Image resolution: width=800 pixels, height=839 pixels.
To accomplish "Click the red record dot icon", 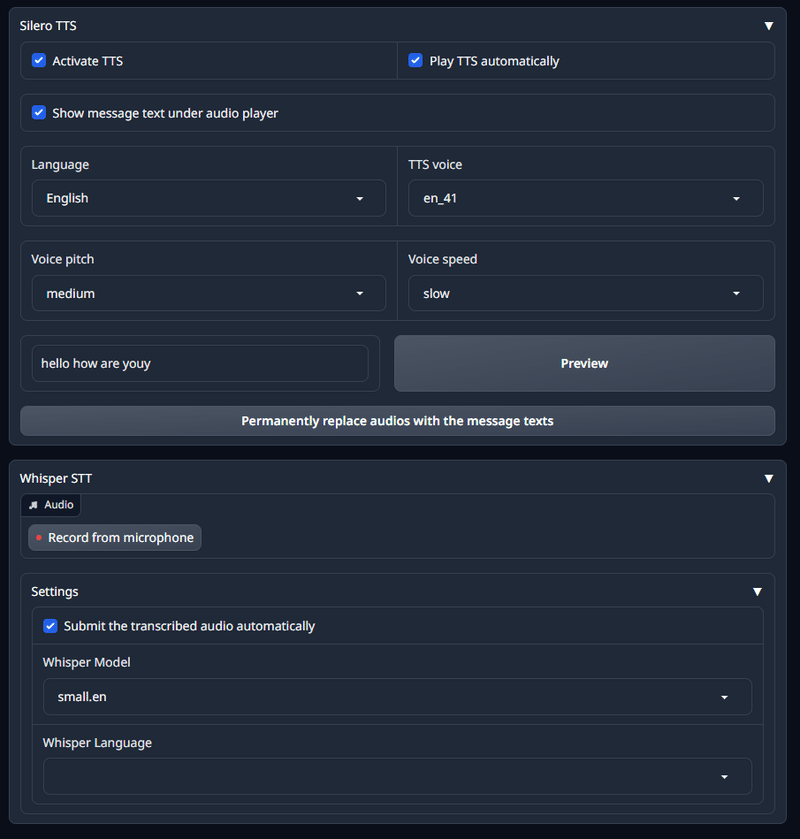I will pos(39,537).
